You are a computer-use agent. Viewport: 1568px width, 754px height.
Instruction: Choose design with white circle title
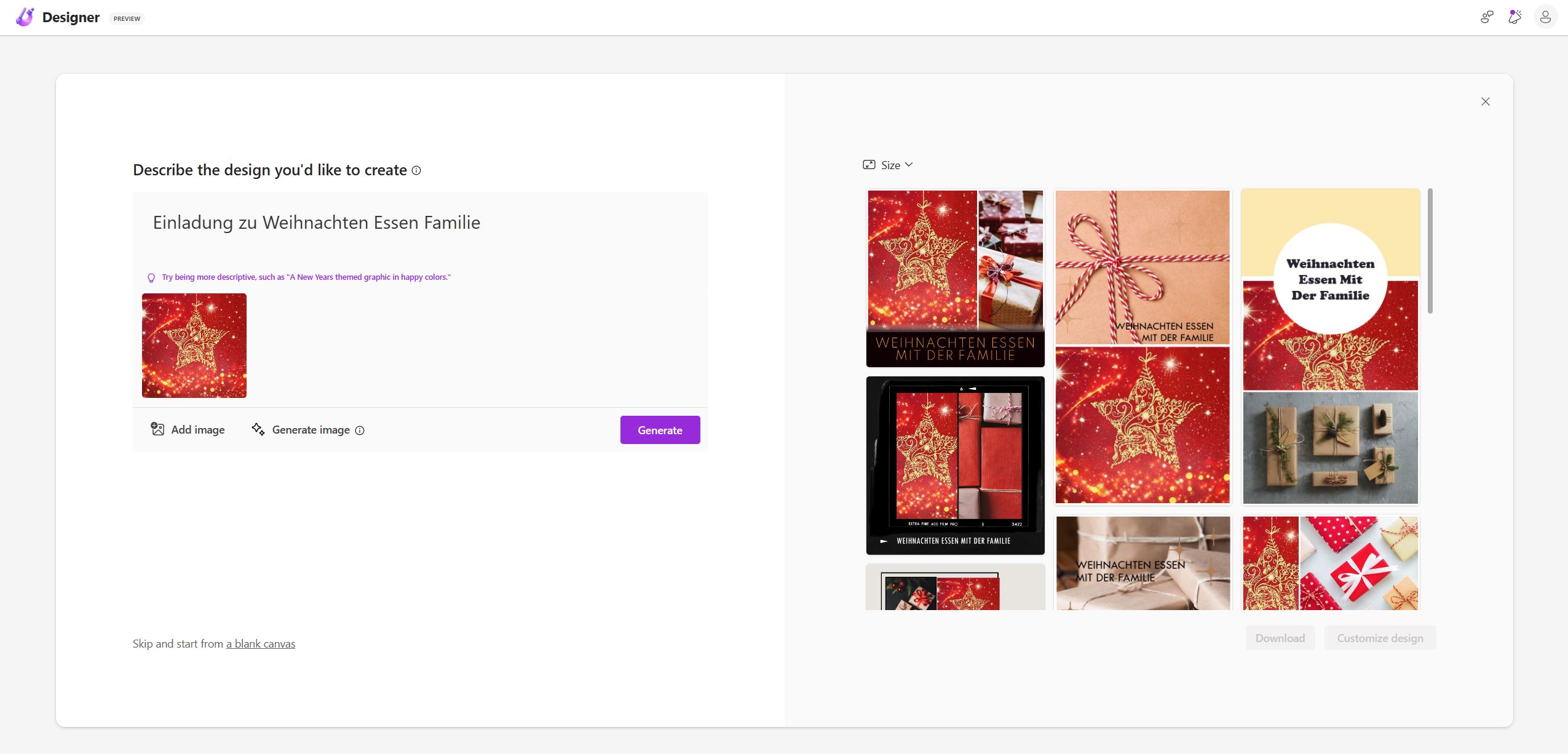coord(1330,346)
